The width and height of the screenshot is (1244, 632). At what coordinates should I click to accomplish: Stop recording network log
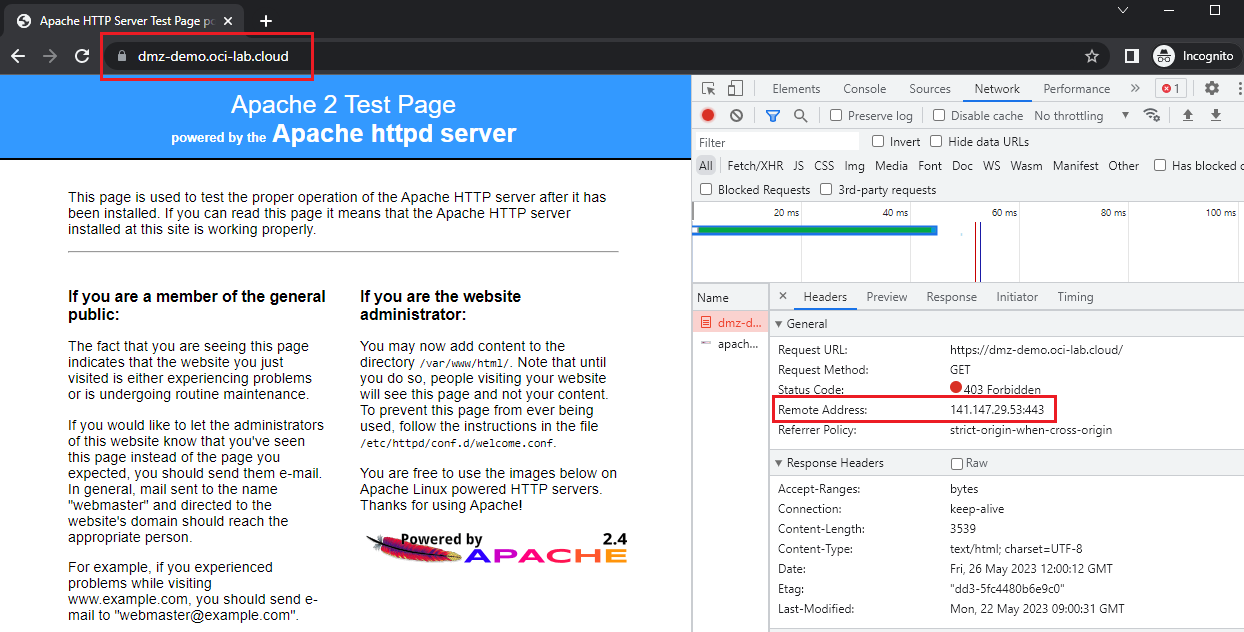tap(708, 116)
